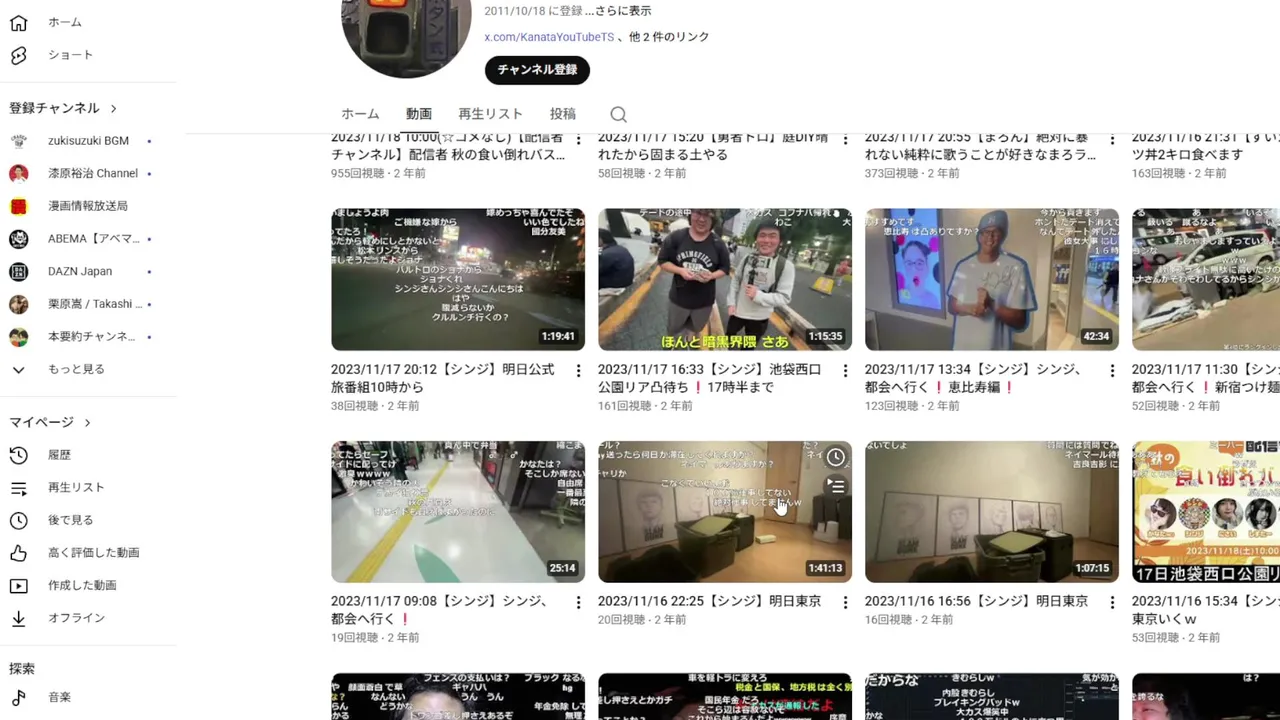Open sidebar label 'オフライン'
This screenshot has height=720, width=1280.
point(76,618)
